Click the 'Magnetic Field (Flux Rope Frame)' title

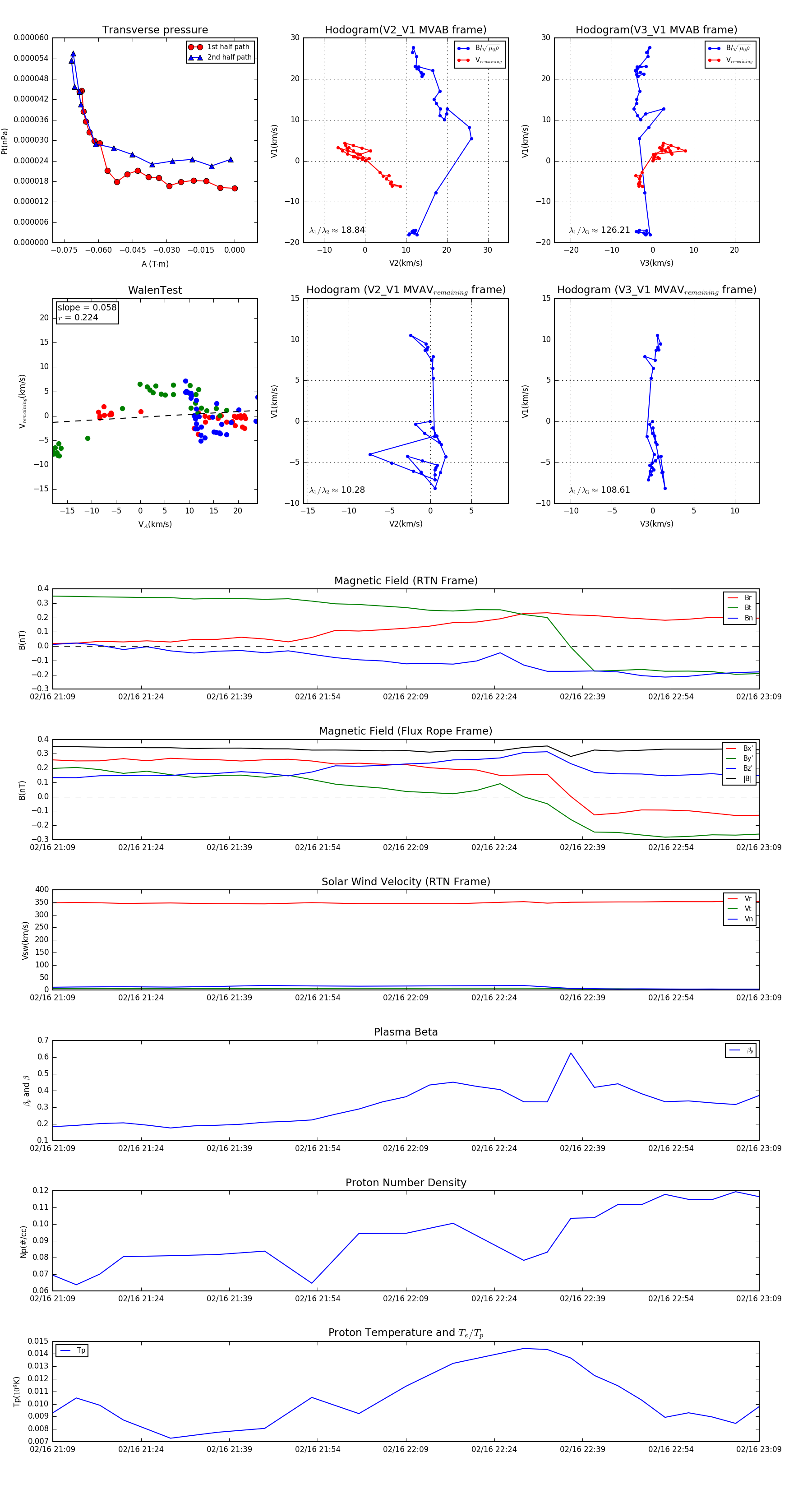[406, 731]
